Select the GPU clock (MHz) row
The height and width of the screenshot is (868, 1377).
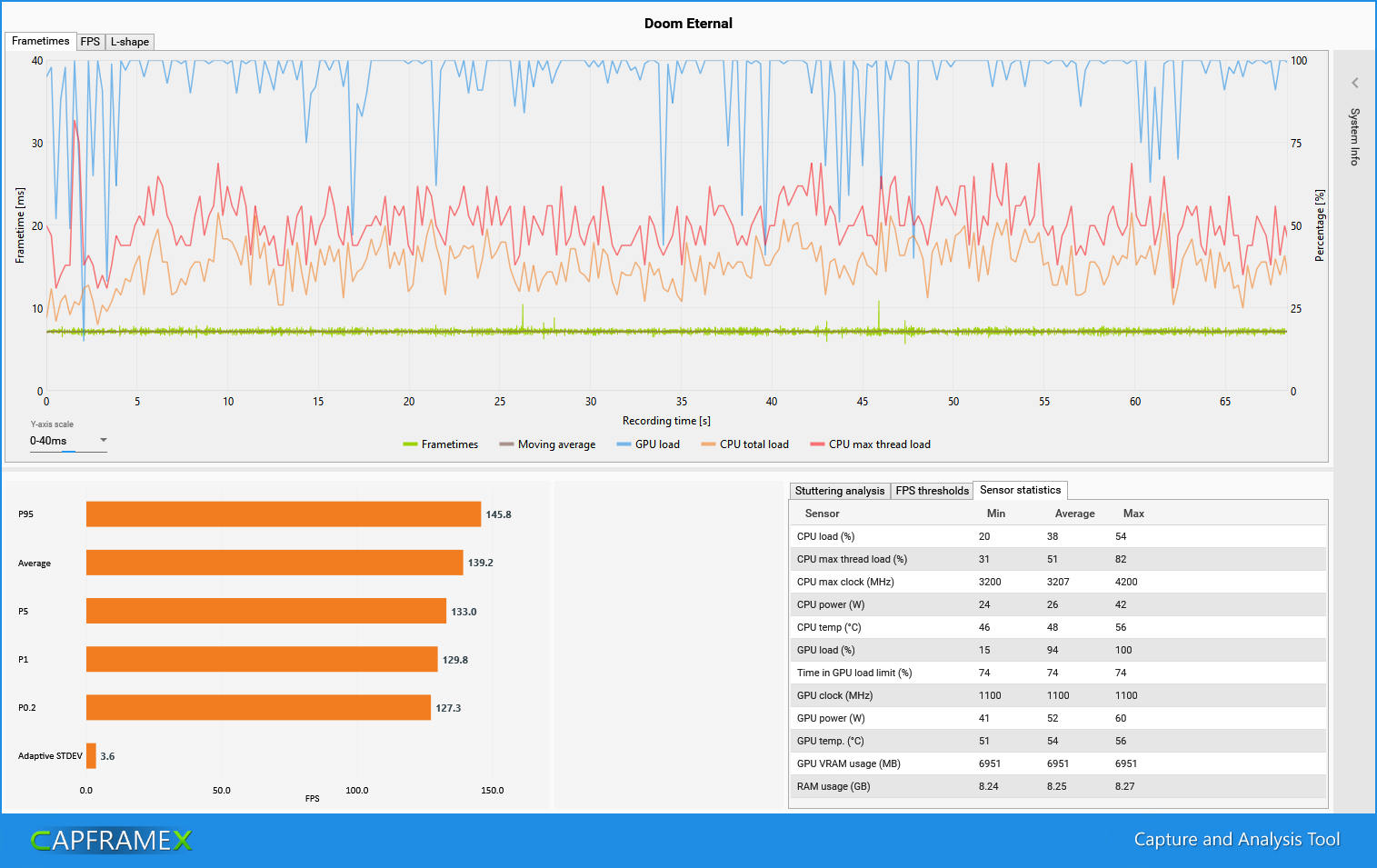point(1058,695)
